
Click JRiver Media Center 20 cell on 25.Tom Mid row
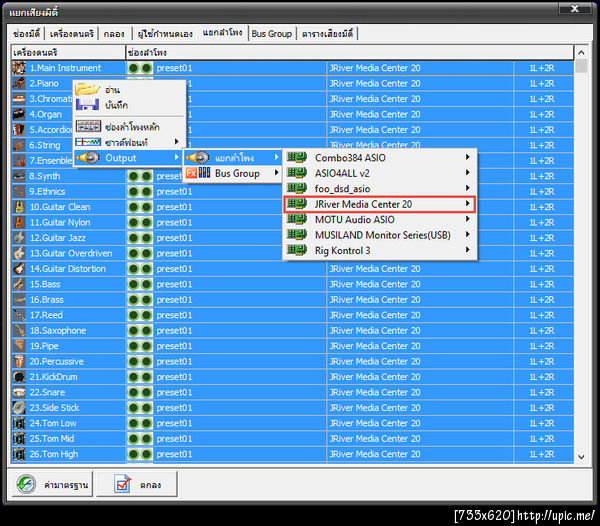pos(420,439)
